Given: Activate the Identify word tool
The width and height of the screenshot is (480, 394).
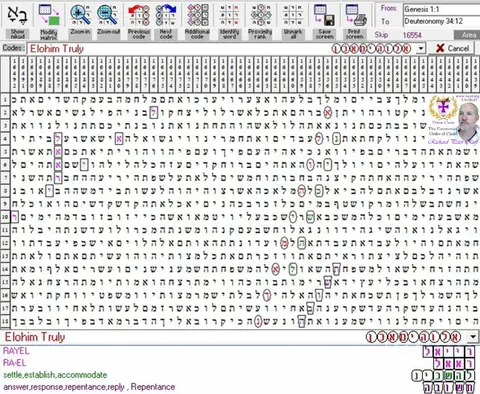Looking at the screenshot, I should (229, 21).
